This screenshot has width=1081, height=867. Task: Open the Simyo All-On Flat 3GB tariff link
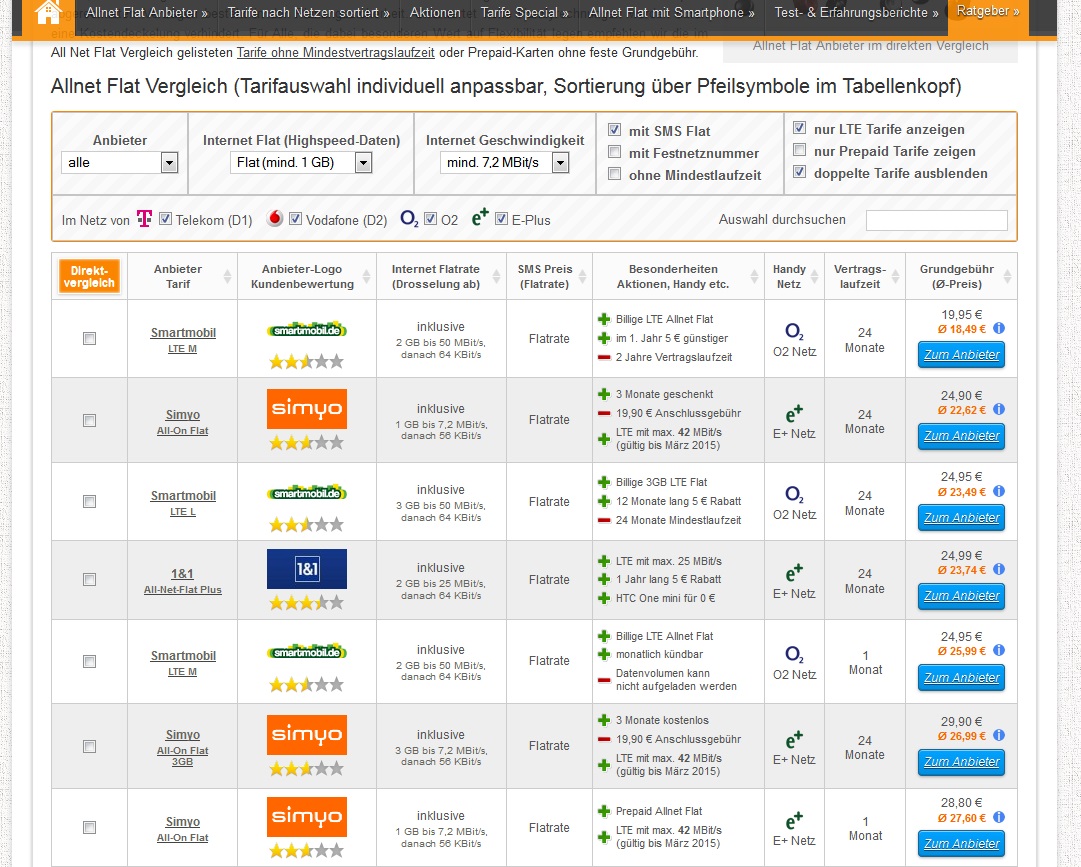182,756
